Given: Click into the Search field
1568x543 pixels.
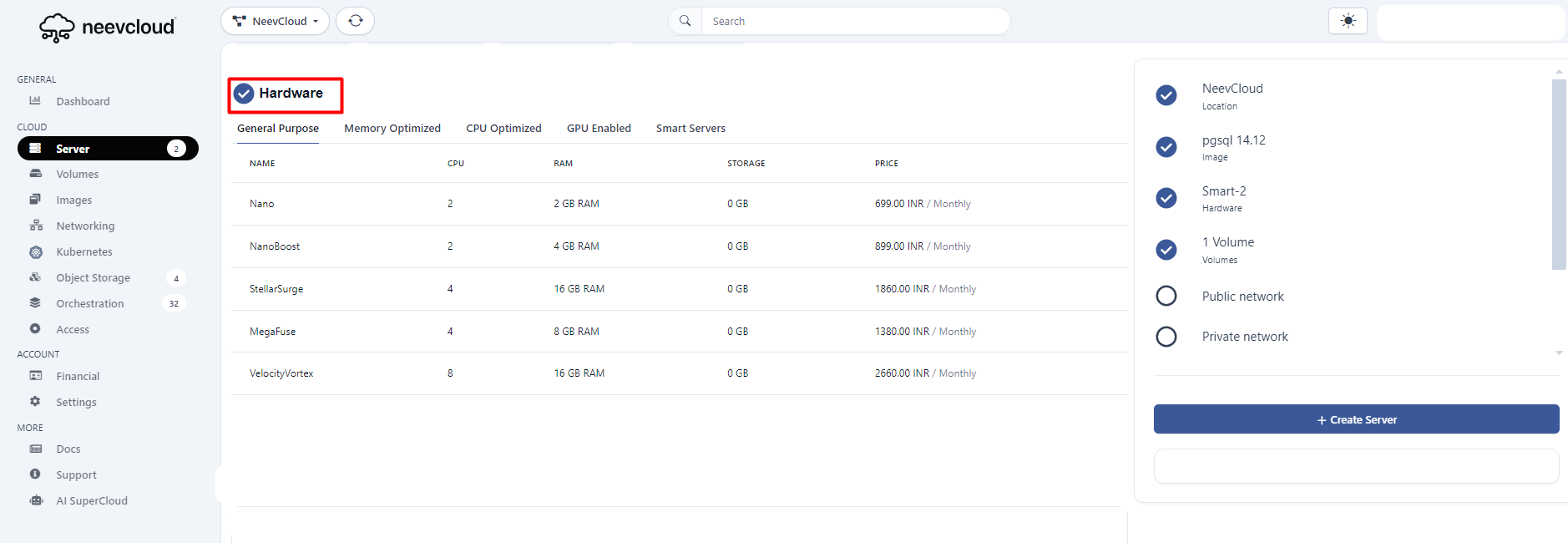Looking at the screenshot, I should 852,21.
